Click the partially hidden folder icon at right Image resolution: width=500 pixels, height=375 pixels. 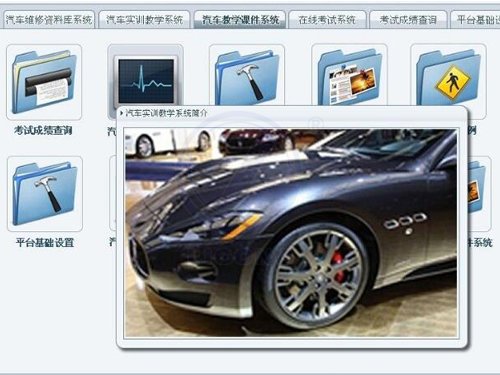[479, 193]
